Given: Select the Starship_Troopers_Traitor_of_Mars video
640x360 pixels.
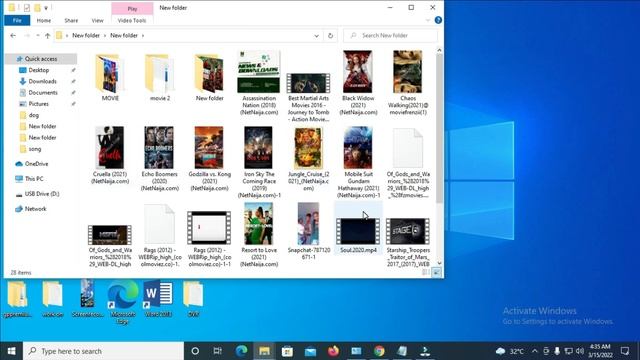Looking at the screenshot, I should click(x=408, y=242).
